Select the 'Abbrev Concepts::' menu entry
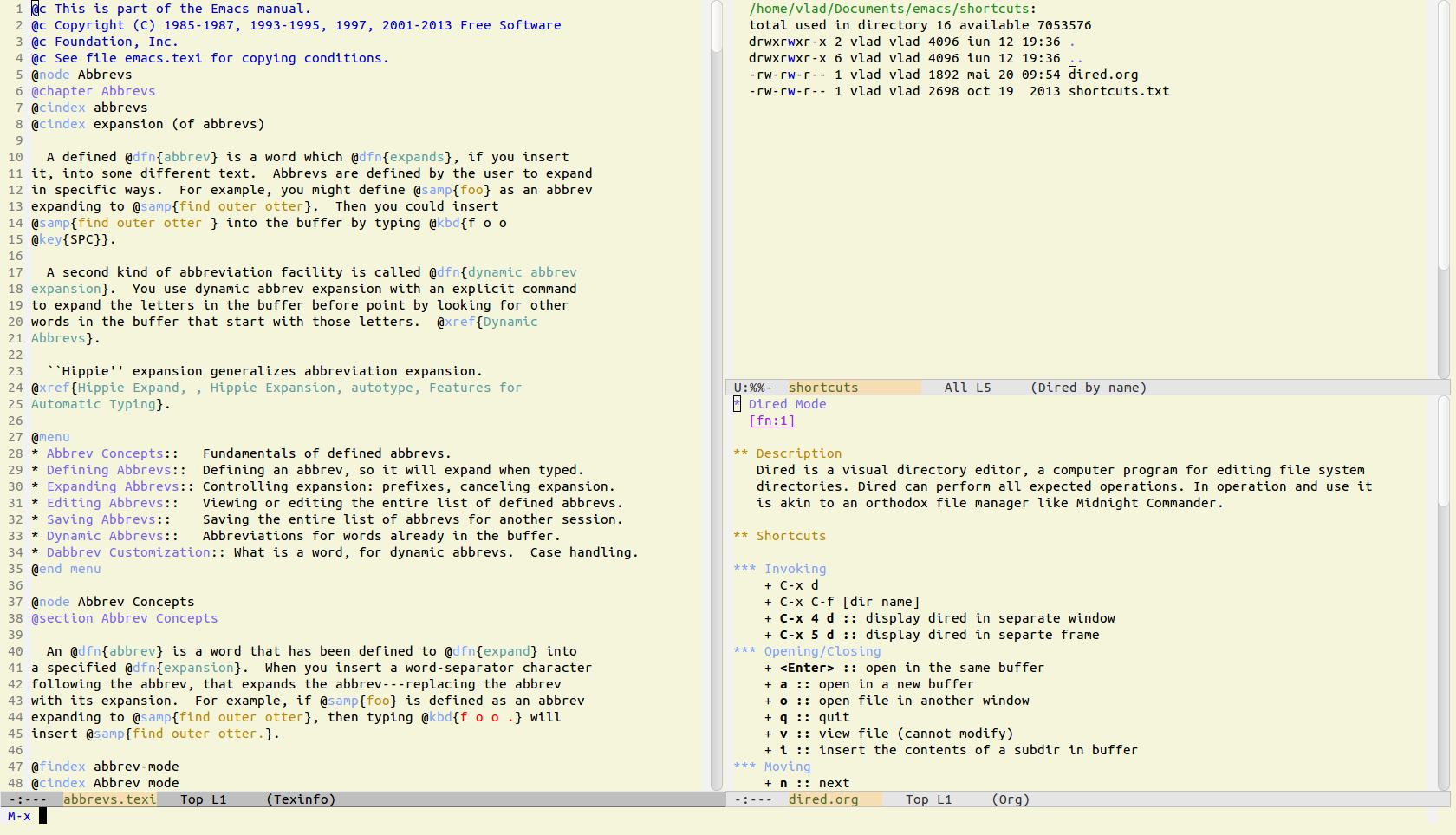Viewport: 1456px width, 835px height. click(x=113, y=453)
